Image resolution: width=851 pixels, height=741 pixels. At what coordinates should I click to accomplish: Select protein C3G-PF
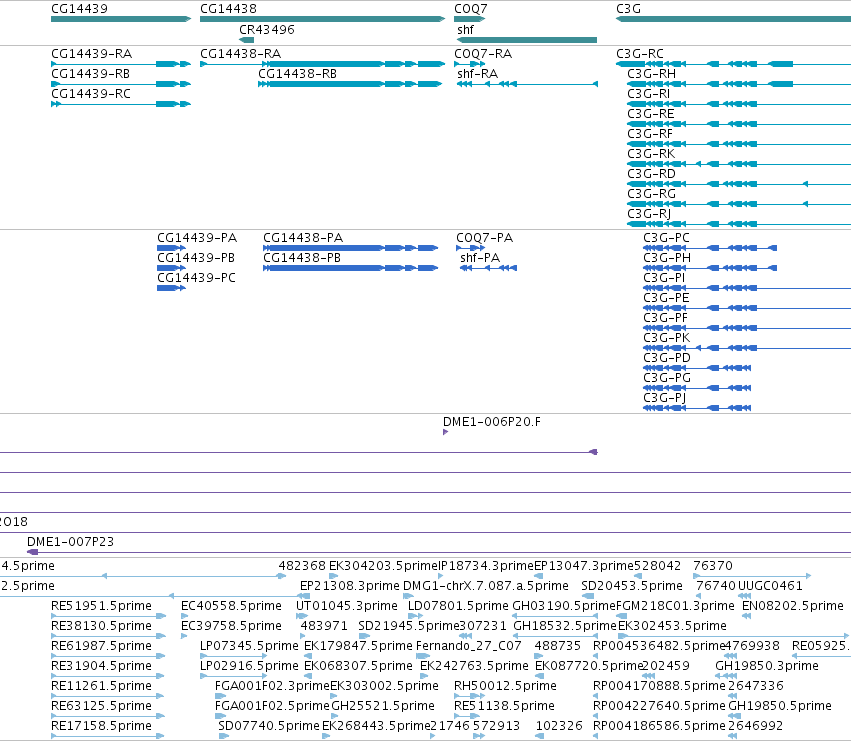[665, 318]
